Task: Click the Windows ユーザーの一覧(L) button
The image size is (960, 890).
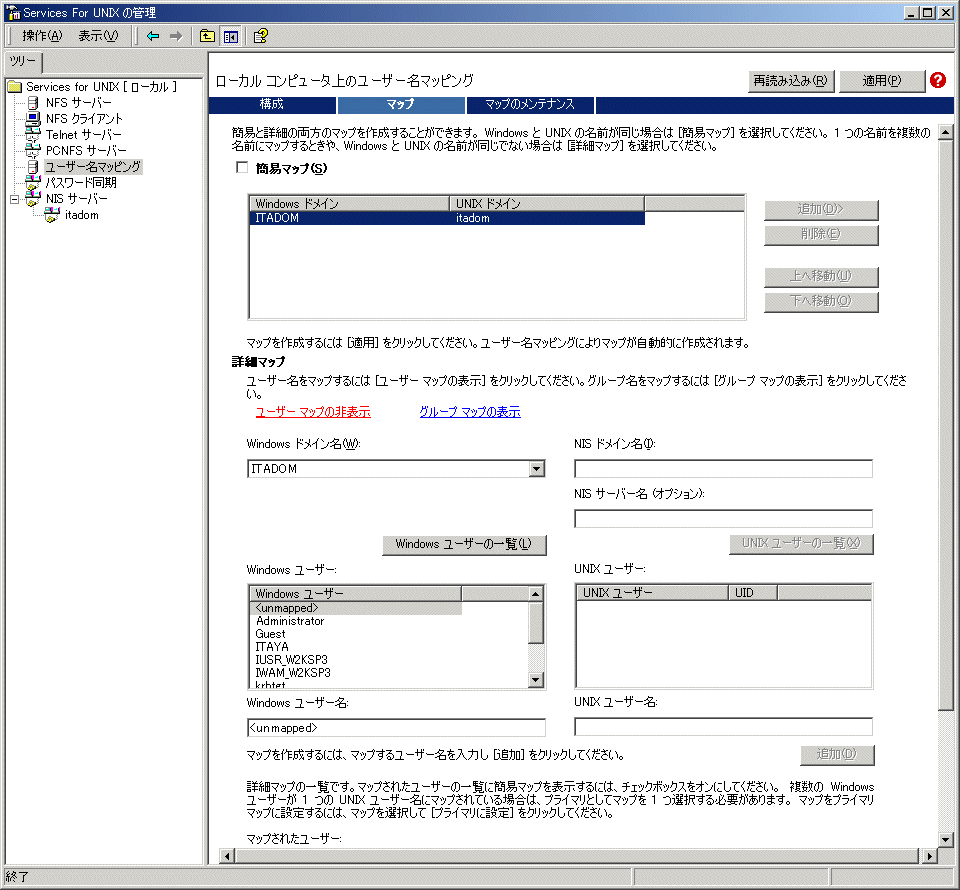Action: (464, 544)
